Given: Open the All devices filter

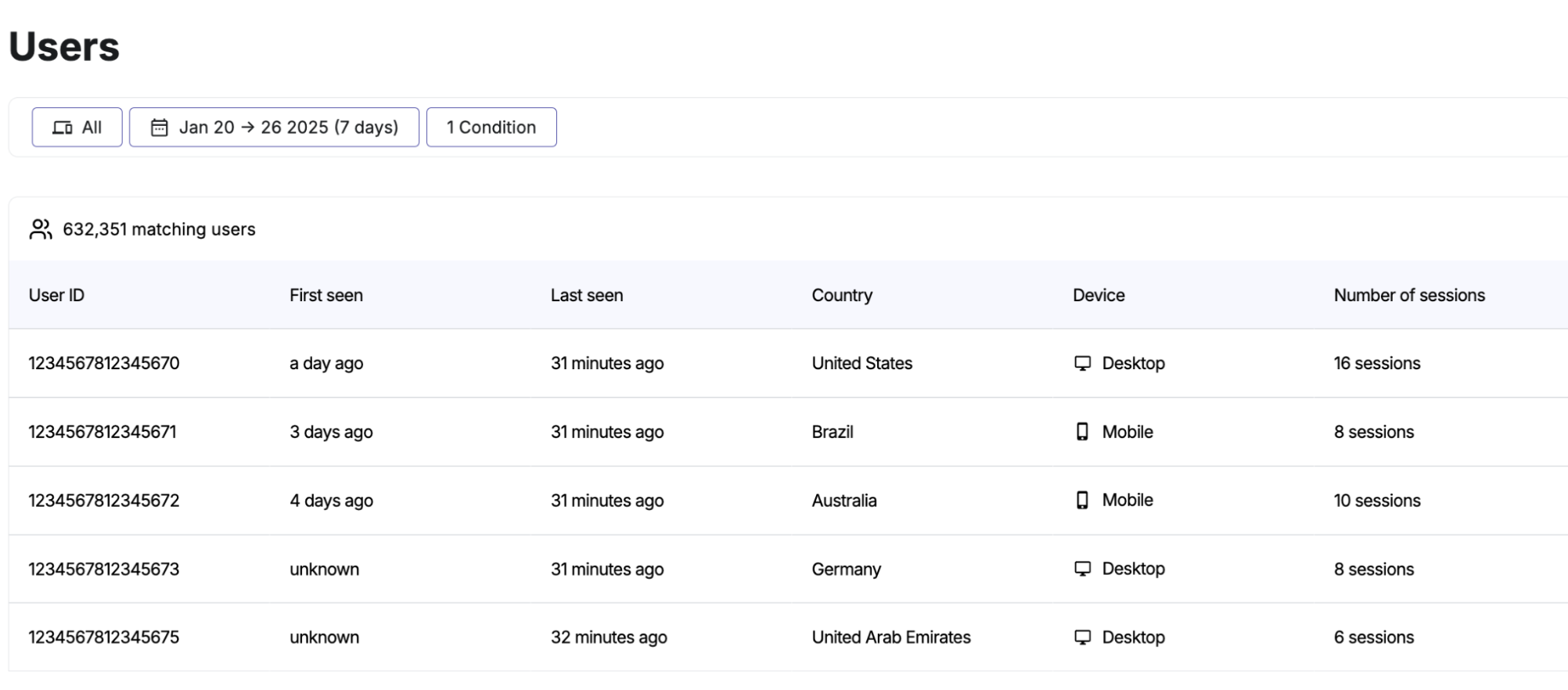Looking at the screenshot, I should (x=77, y=127).
